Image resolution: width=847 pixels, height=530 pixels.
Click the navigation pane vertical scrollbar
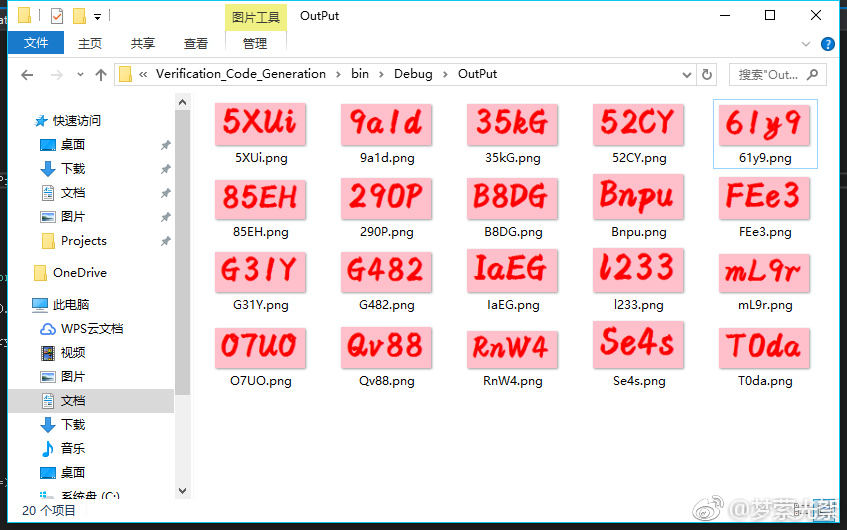point(182,250)
